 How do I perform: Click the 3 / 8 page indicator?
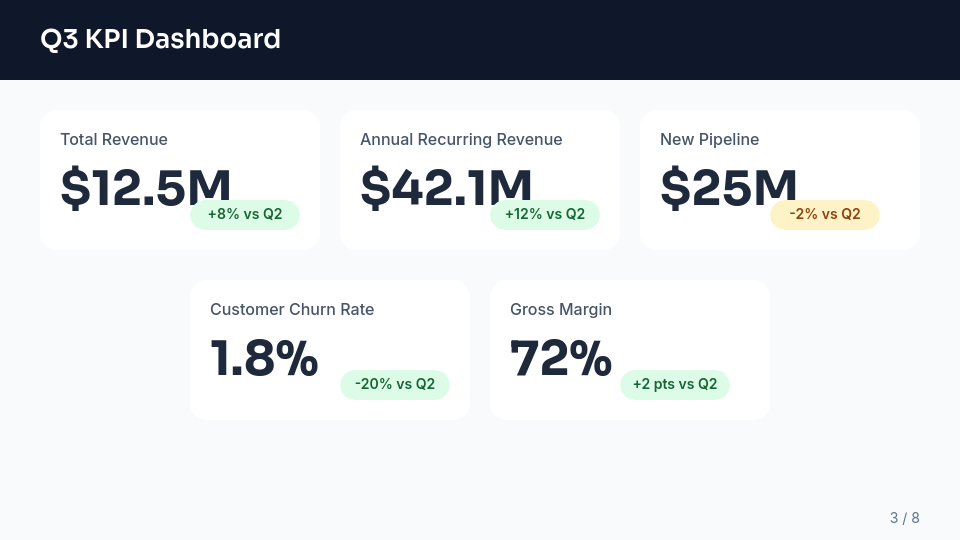[x=904, y=517]
